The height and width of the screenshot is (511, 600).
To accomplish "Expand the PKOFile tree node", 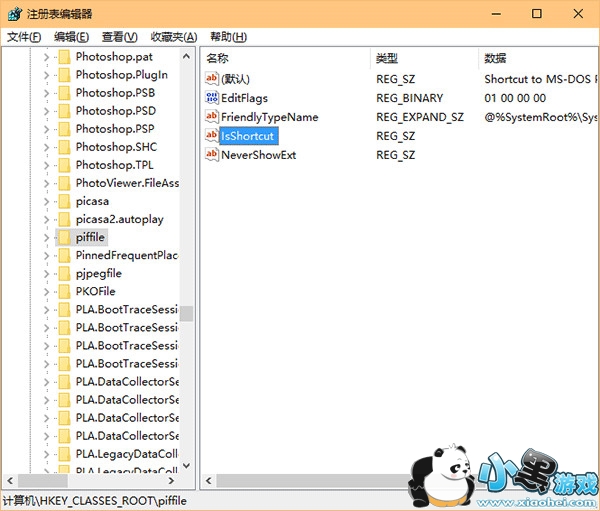I will (46, 291).
